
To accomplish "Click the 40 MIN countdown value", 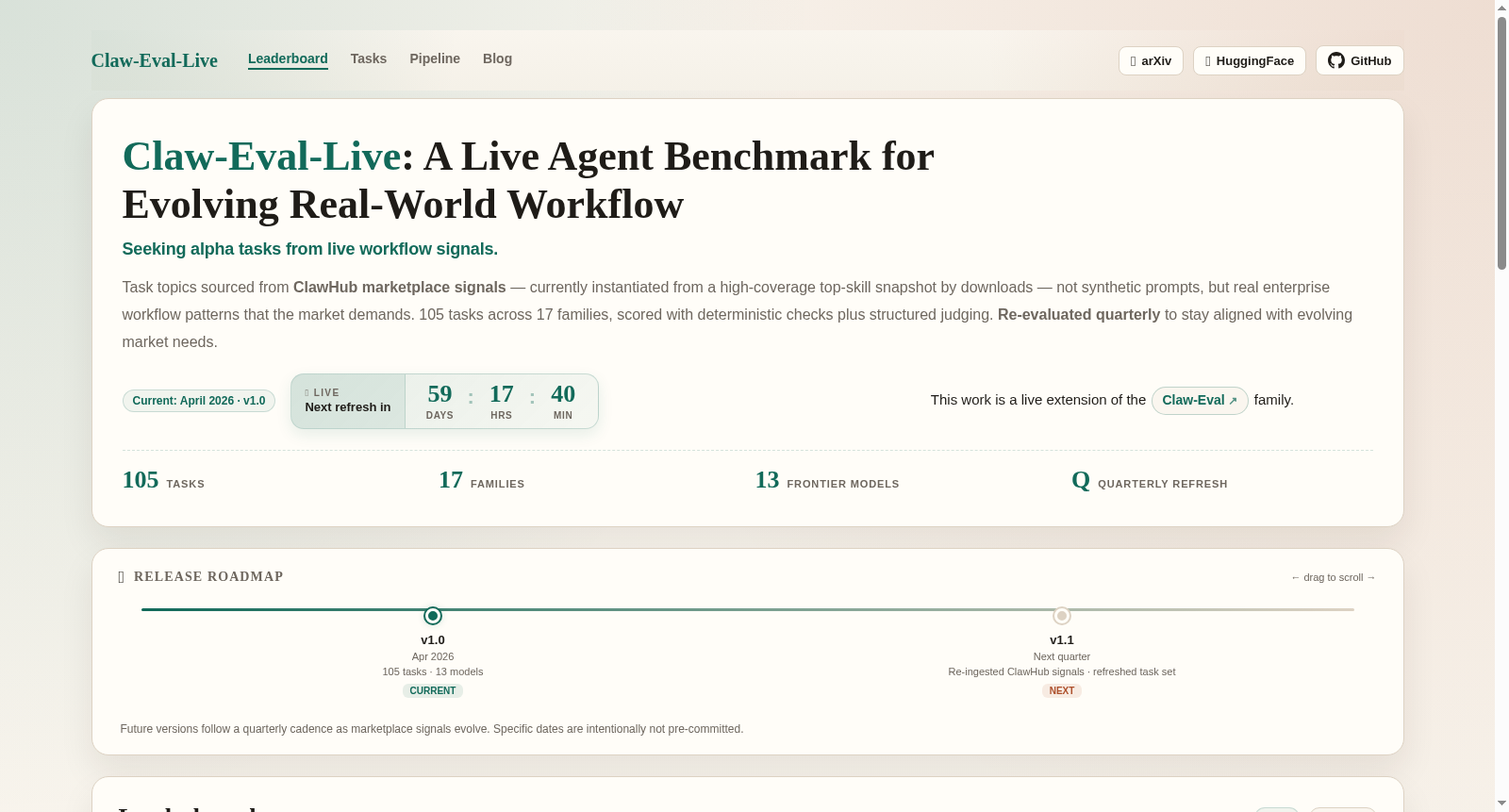I will [x=563, y=401].
